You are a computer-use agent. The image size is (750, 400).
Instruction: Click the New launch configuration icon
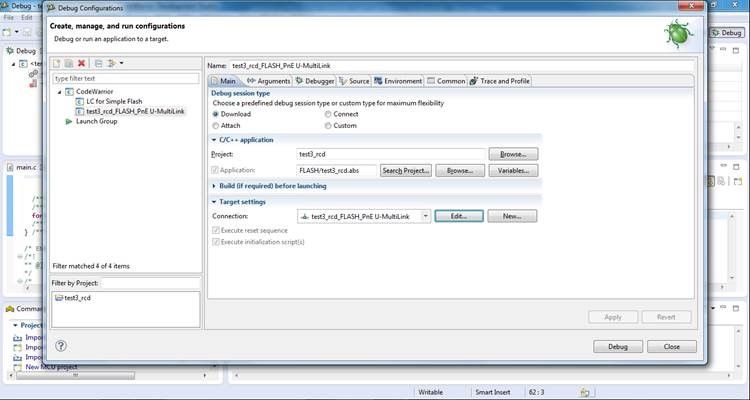coord(56,63)
